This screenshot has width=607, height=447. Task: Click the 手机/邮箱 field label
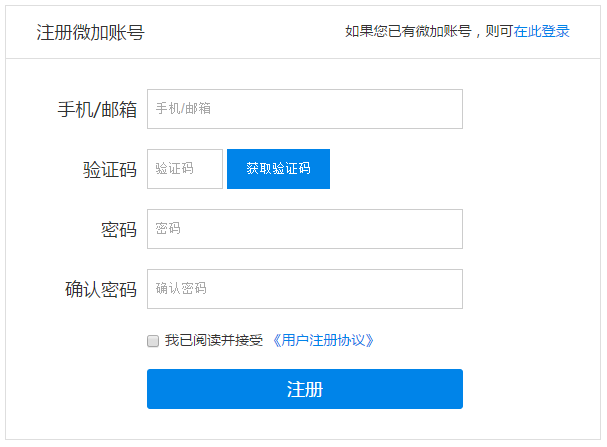[x=97, y=109]
